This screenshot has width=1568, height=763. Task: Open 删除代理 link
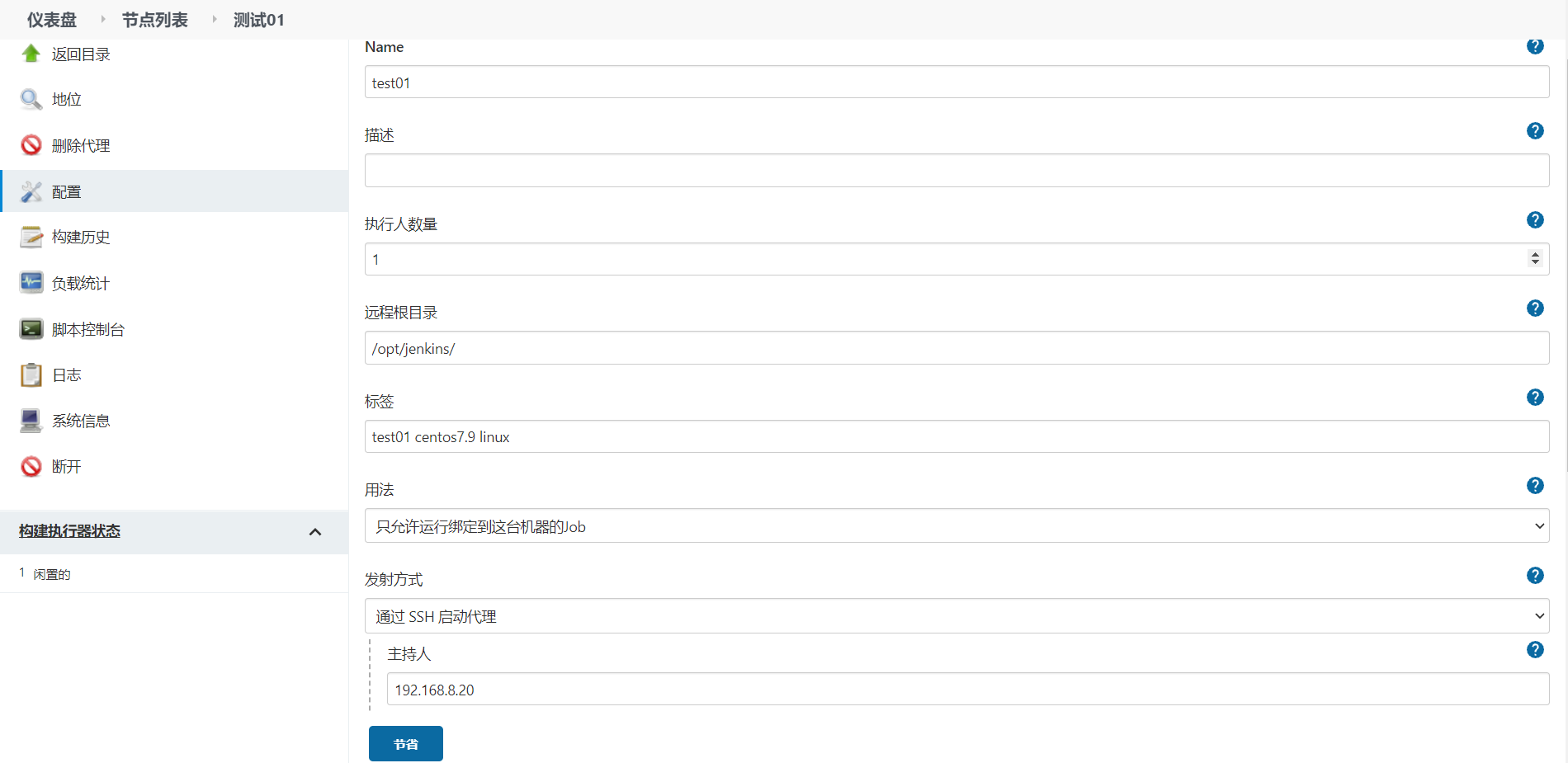click(81, 146)
